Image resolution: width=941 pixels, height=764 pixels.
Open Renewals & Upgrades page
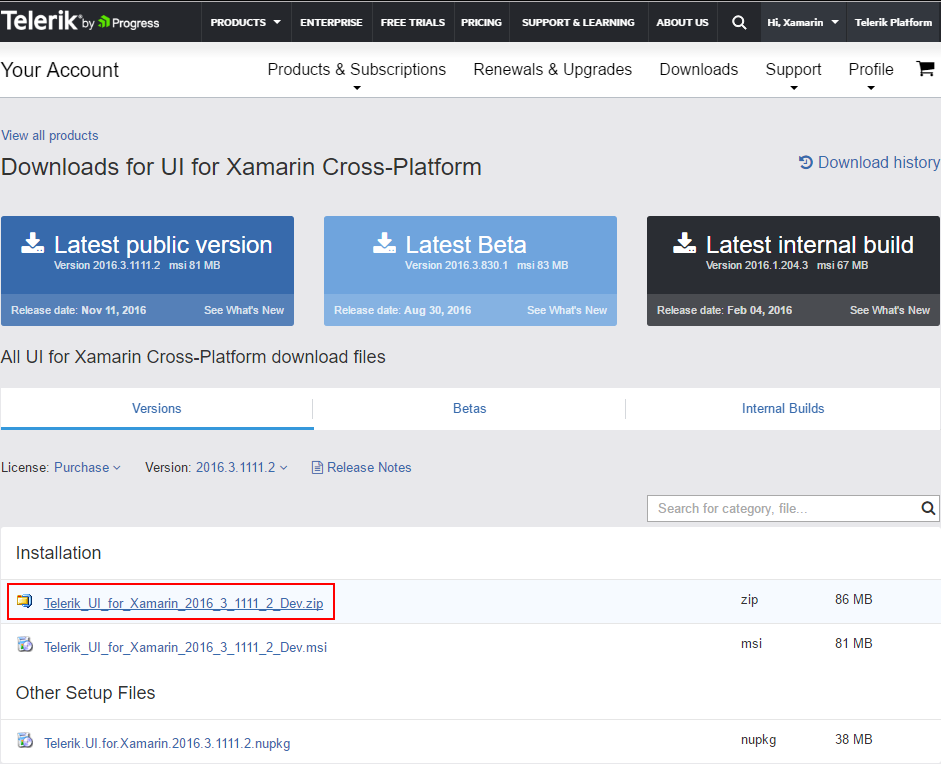[x=553, y=70]
